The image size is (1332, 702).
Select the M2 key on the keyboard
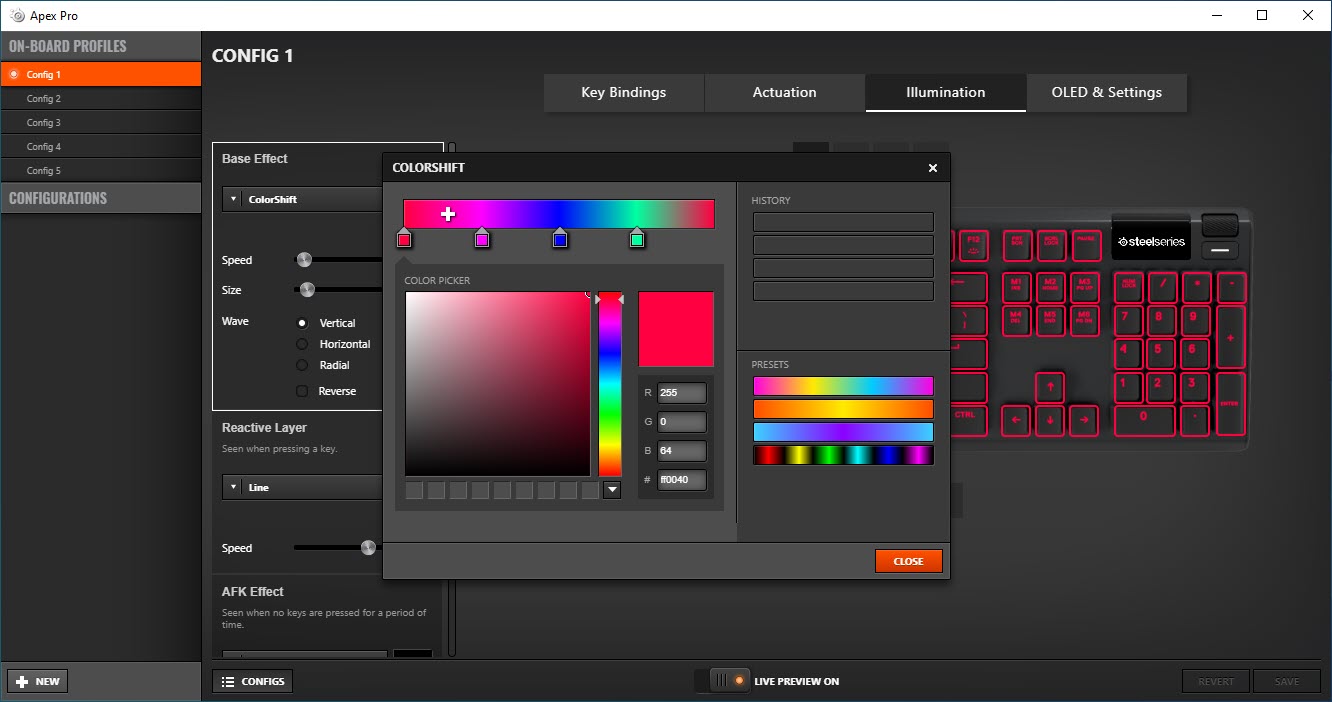click(x=1050, y=287)
